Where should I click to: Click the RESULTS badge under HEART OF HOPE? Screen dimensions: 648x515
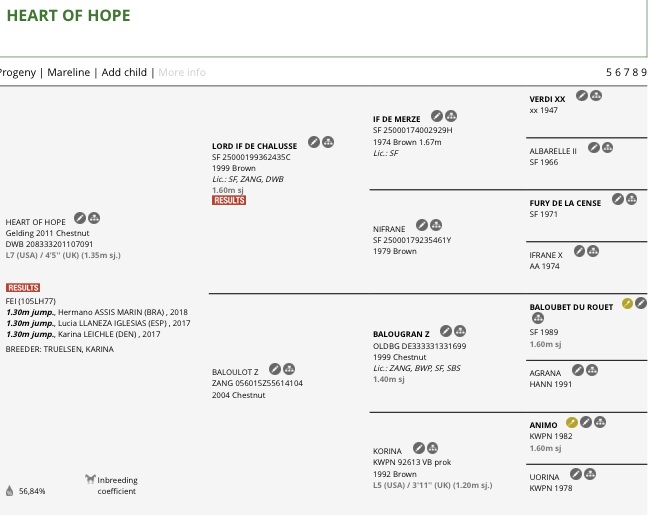23,287
